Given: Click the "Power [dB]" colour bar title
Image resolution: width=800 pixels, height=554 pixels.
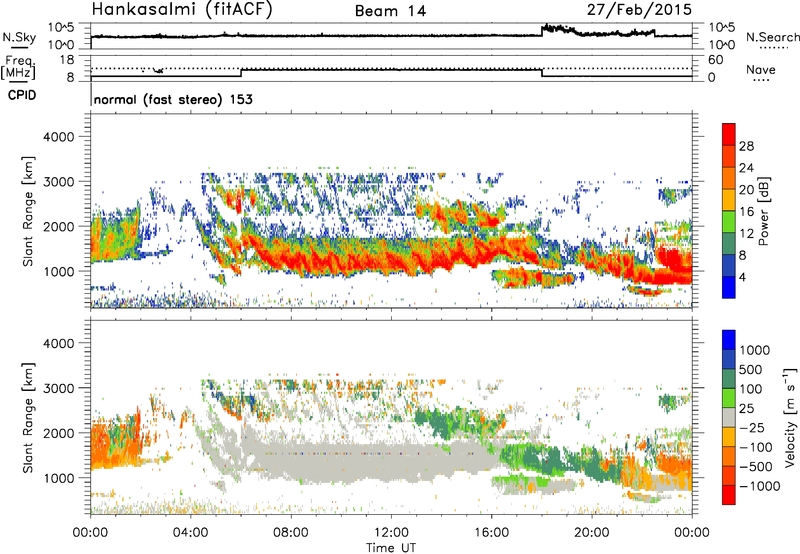Looking at the screenshot, I should [x=763, y=211].
